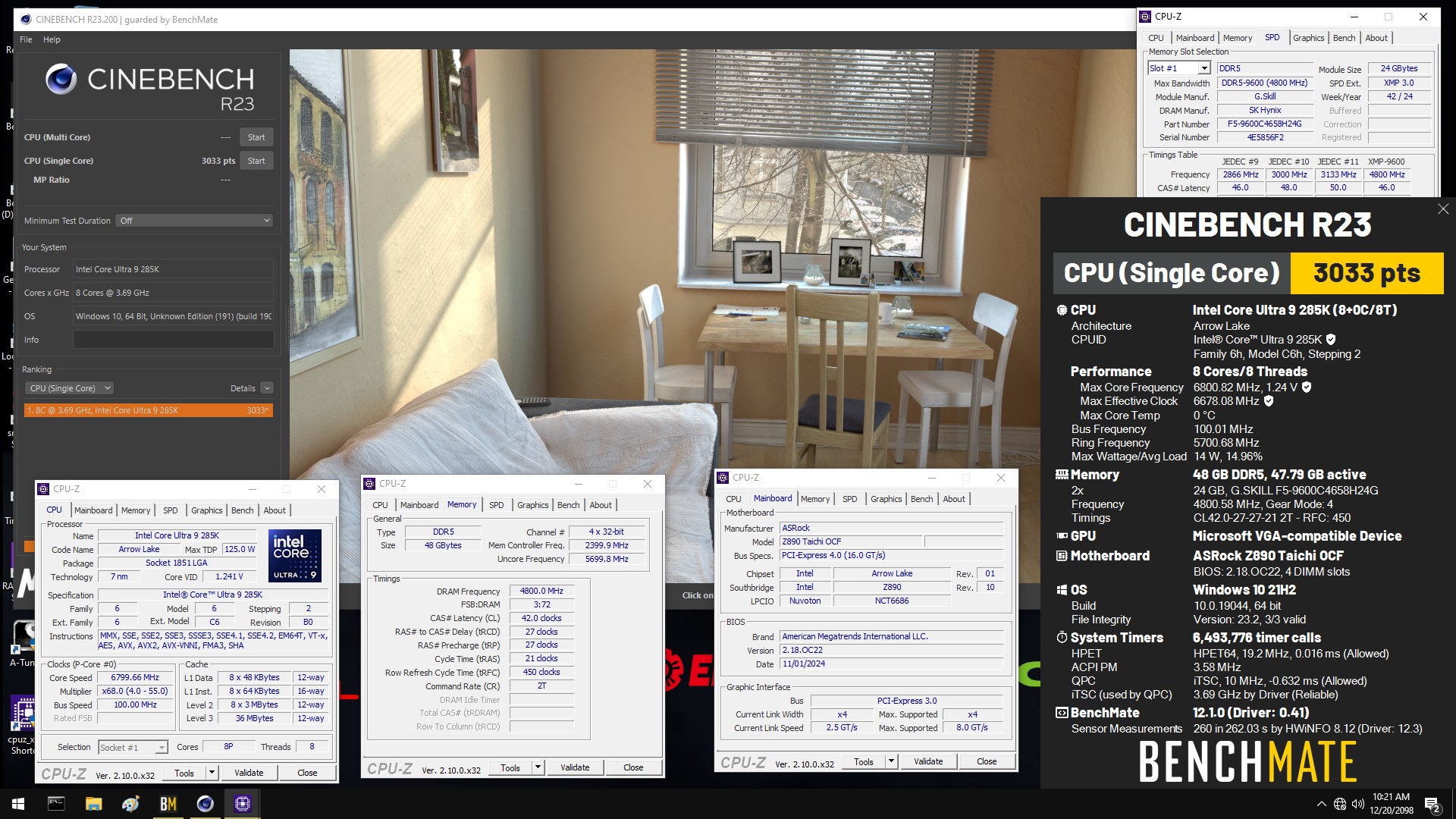
Task: Open the Socket #1 selection dropdown
Action: (x=162, y=748)
